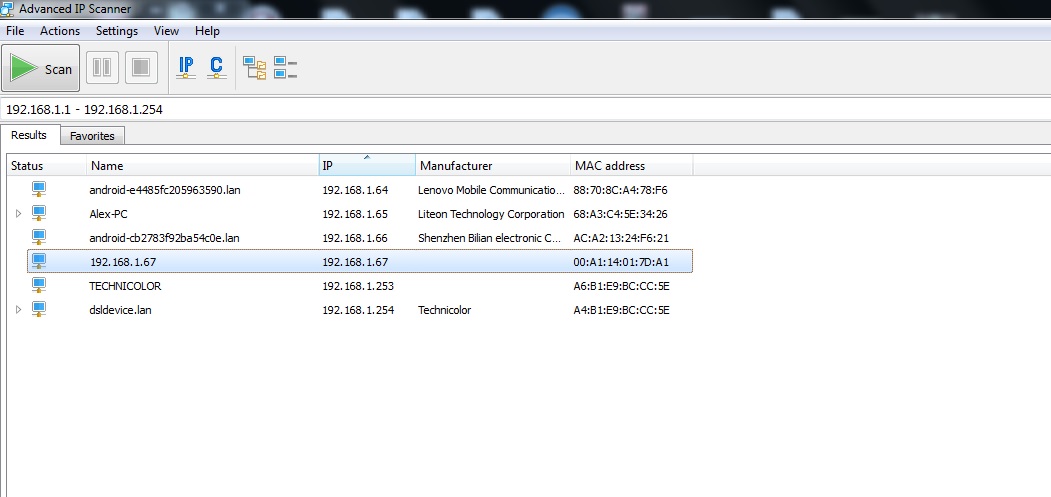The image size is (1051, 497).
Task: Click MAC address AC:A2:13:24:F6:21
Action: [621, 237]
